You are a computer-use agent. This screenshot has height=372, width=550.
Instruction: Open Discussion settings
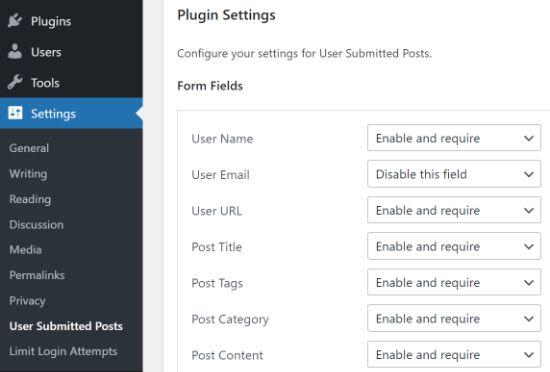tap(36, 224)
